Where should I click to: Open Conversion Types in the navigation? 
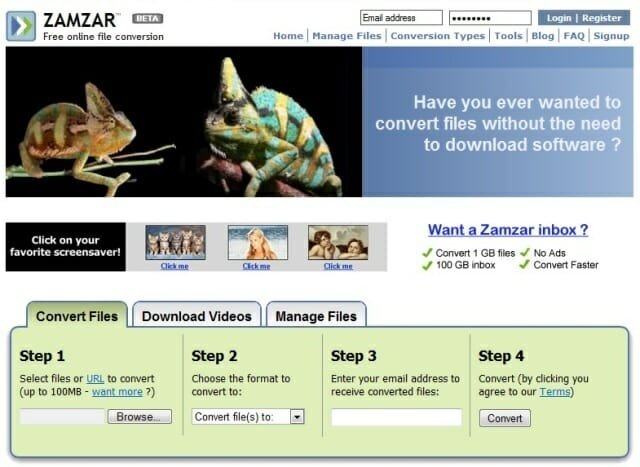click(x=438, y=36)
